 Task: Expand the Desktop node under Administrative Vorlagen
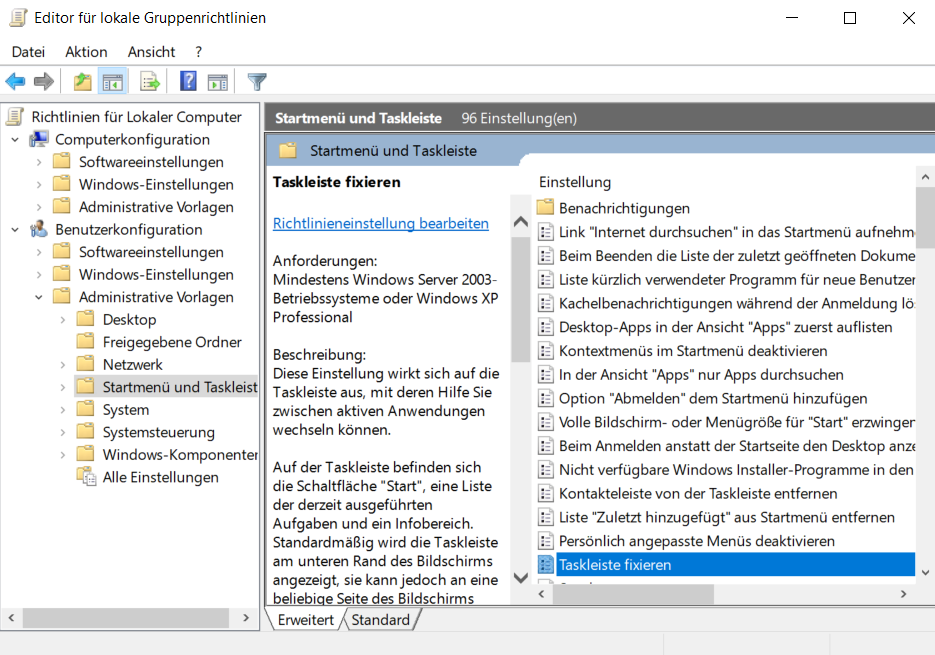click(63, 320)
